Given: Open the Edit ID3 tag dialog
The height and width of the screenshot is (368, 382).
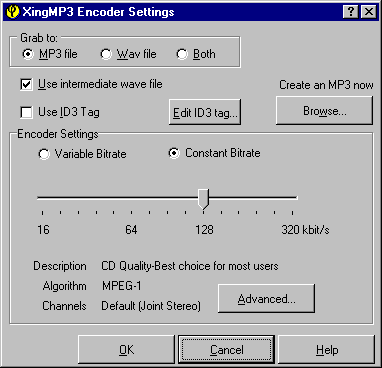Looking at the screenshot, I should [205, 112].
